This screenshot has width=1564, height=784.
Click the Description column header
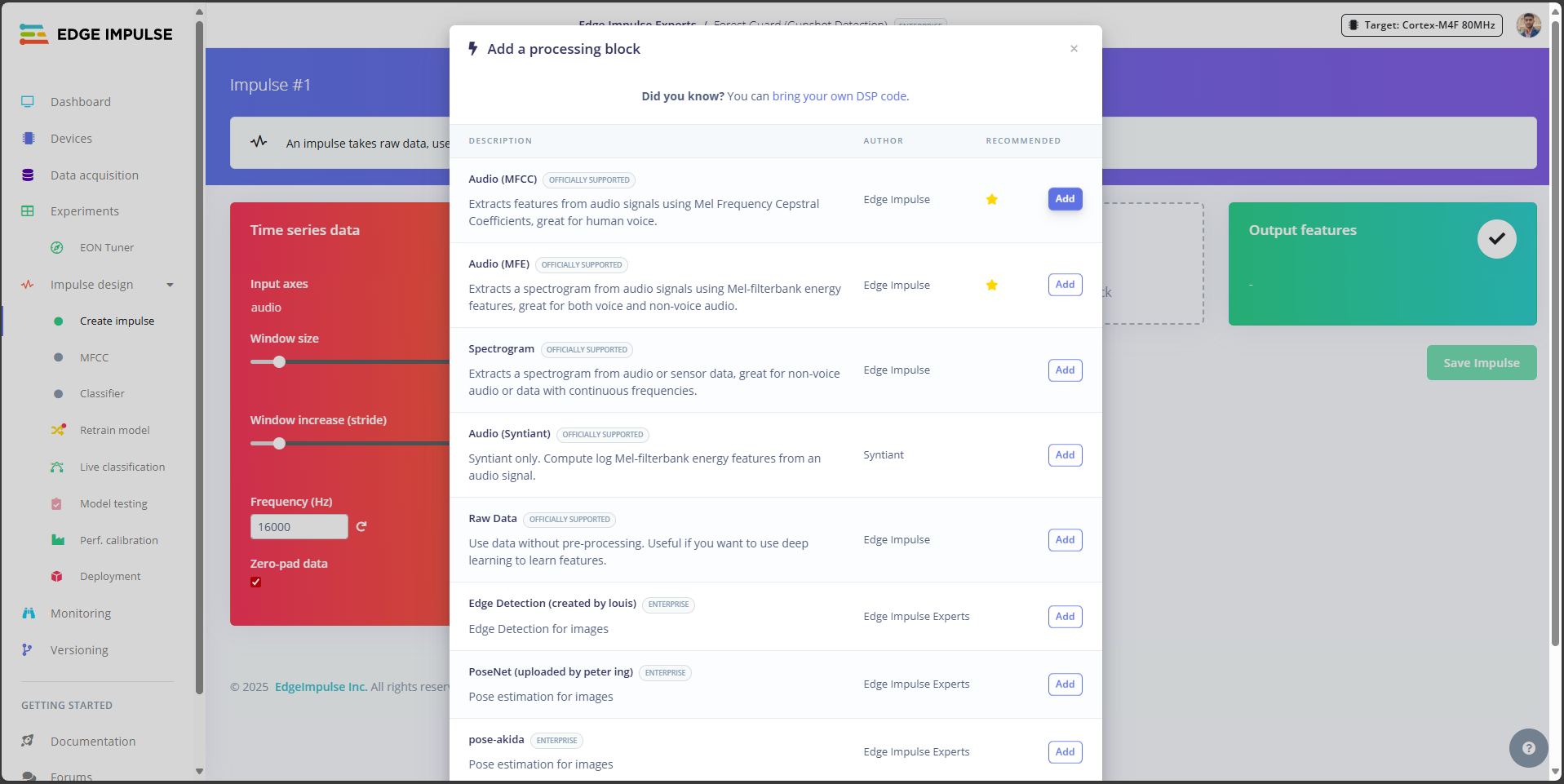click(500, 141)
